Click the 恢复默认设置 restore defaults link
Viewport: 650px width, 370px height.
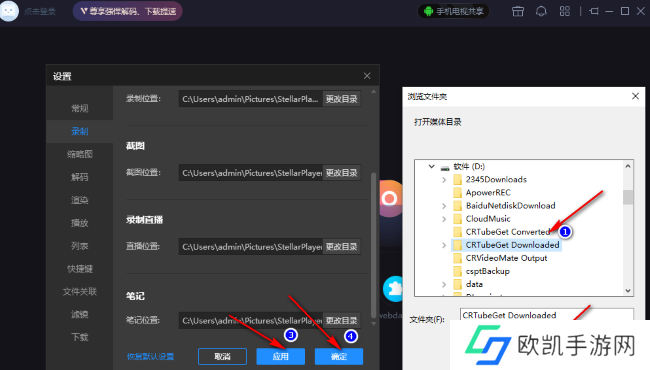[150, 356]
